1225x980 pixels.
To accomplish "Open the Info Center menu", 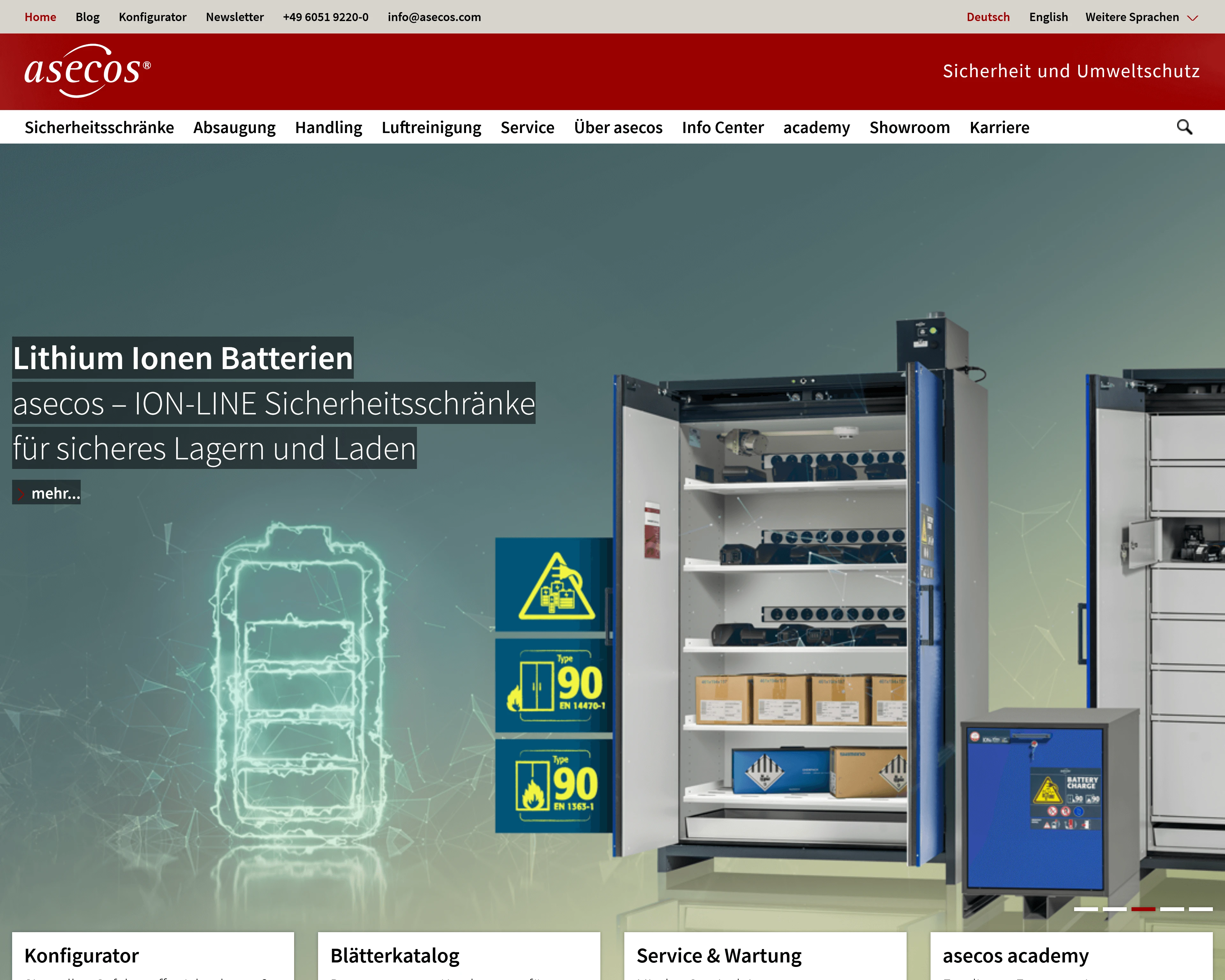I will click(x=723, y=127).
